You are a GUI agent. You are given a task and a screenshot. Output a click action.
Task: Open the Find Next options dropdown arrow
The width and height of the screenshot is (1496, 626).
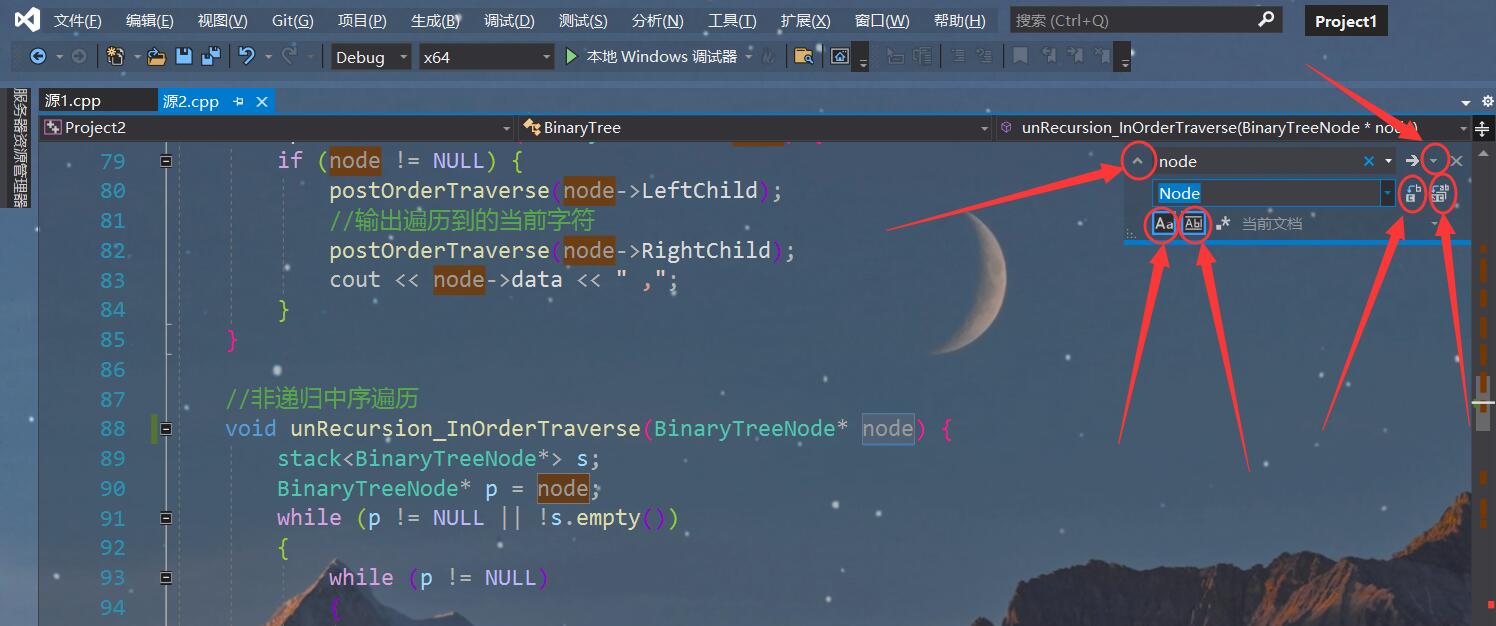tap(1434, 161)
